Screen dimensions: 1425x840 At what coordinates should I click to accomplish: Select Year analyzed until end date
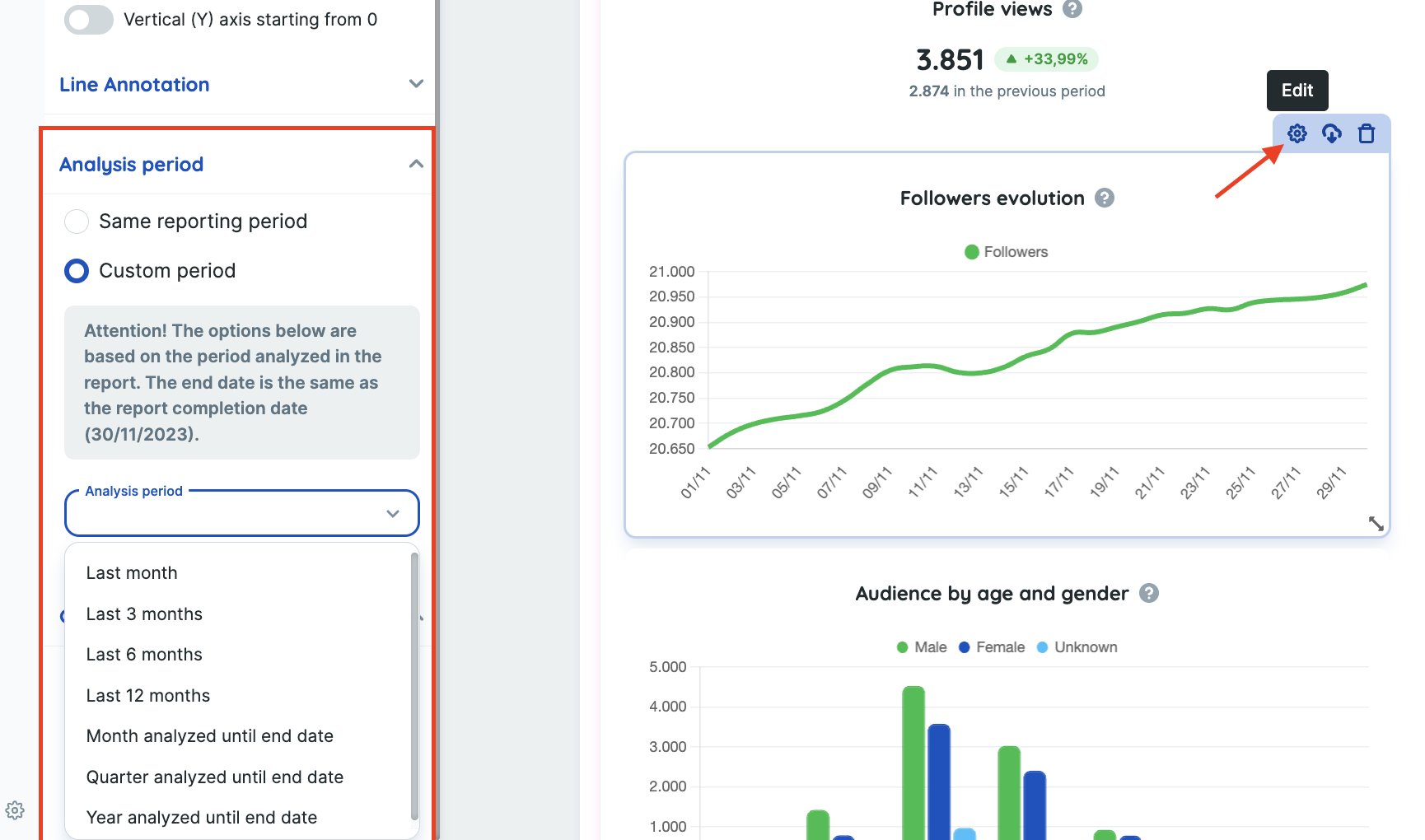[x=201, y=817]
